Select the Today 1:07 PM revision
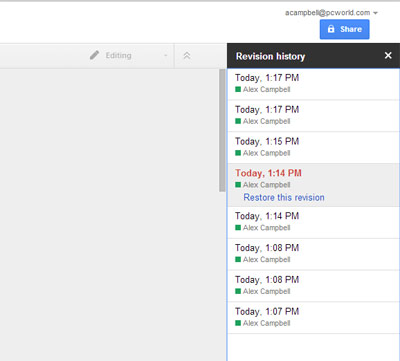 tap(313, 317)
